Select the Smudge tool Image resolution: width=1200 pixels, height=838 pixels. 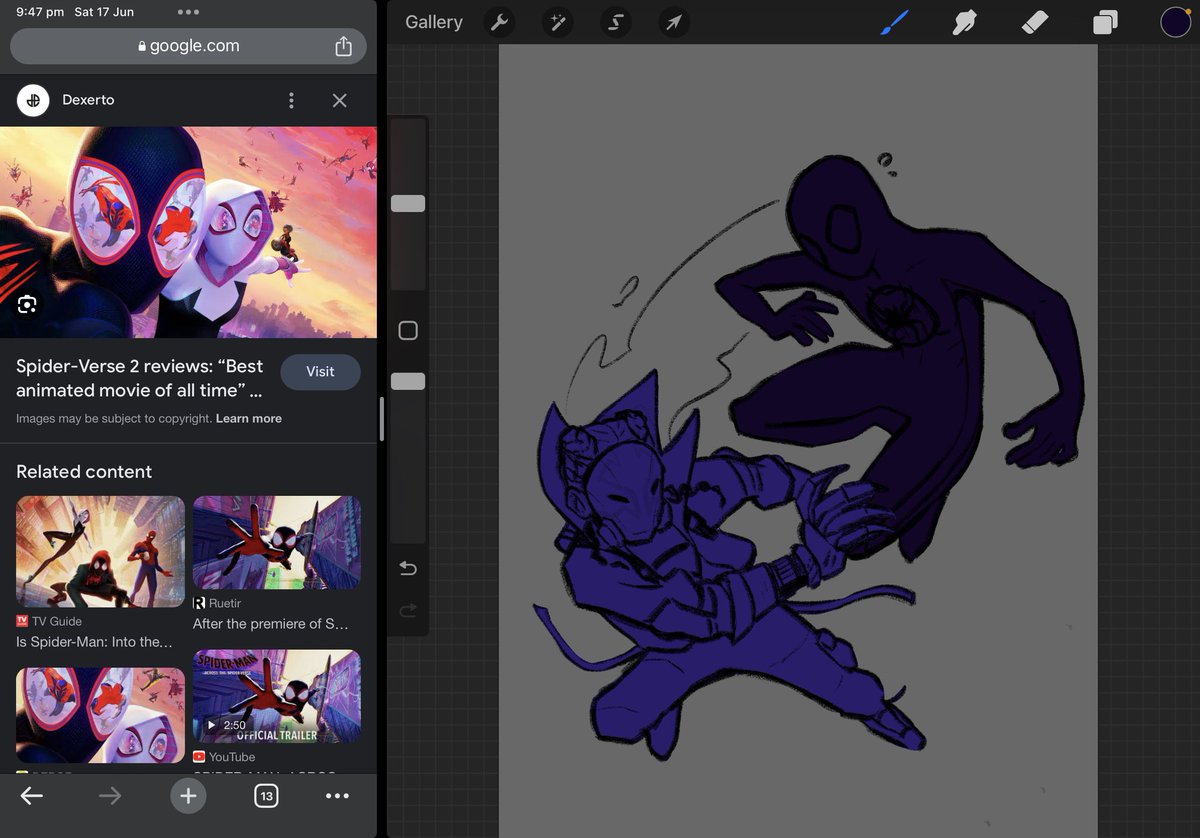click(964, 22)
